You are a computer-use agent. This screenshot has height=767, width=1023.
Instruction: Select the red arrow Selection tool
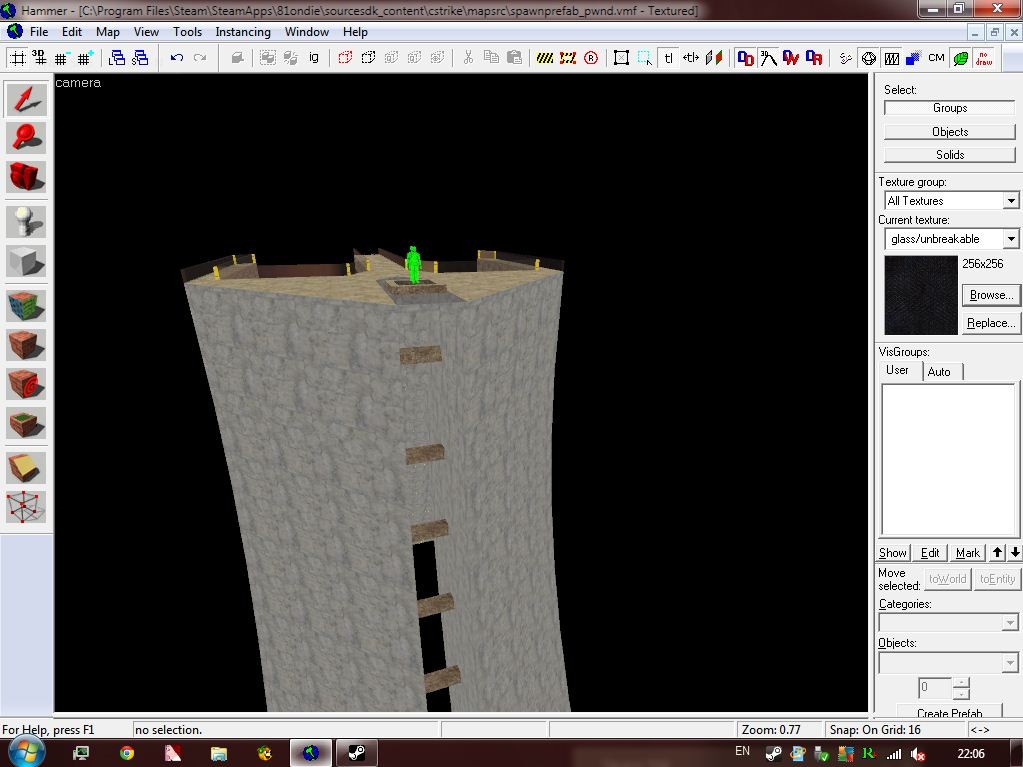click(27, 99)
